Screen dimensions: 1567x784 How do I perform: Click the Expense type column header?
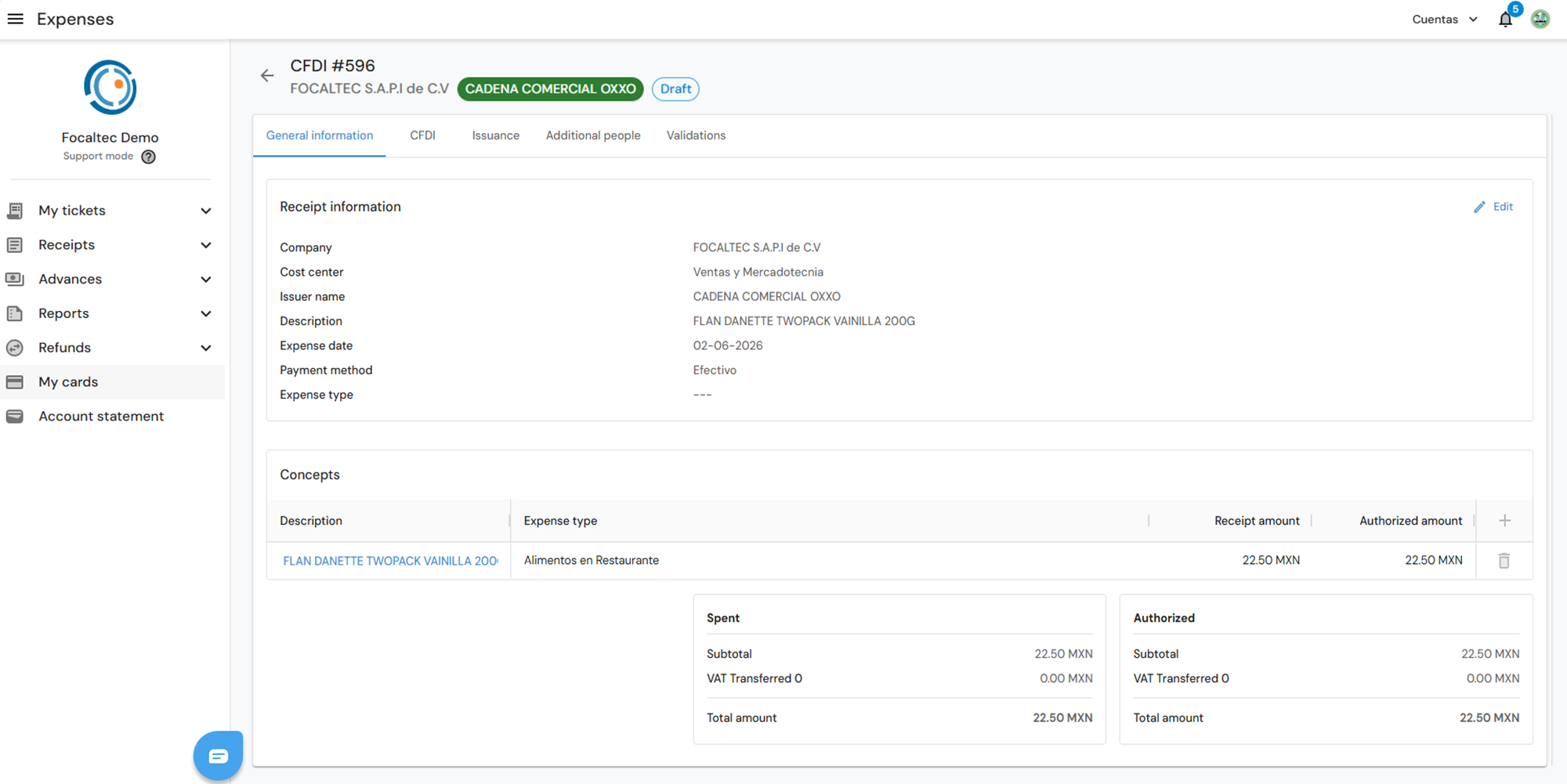560,521
